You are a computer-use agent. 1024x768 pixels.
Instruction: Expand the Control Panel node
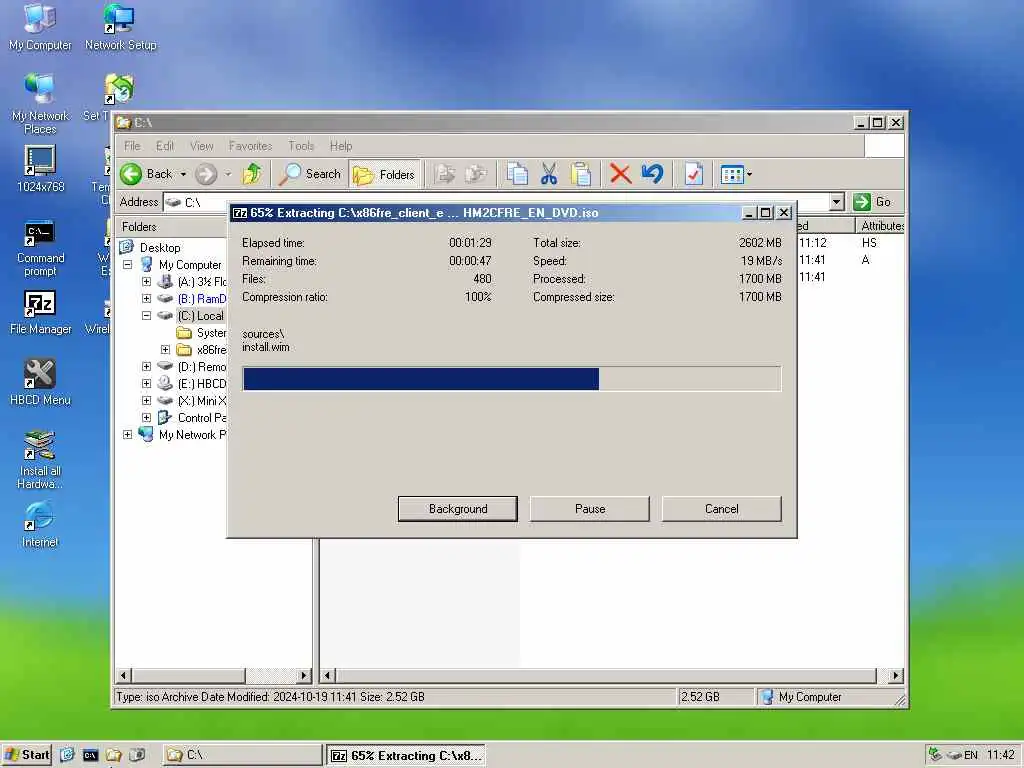click(x=146, y=417)
